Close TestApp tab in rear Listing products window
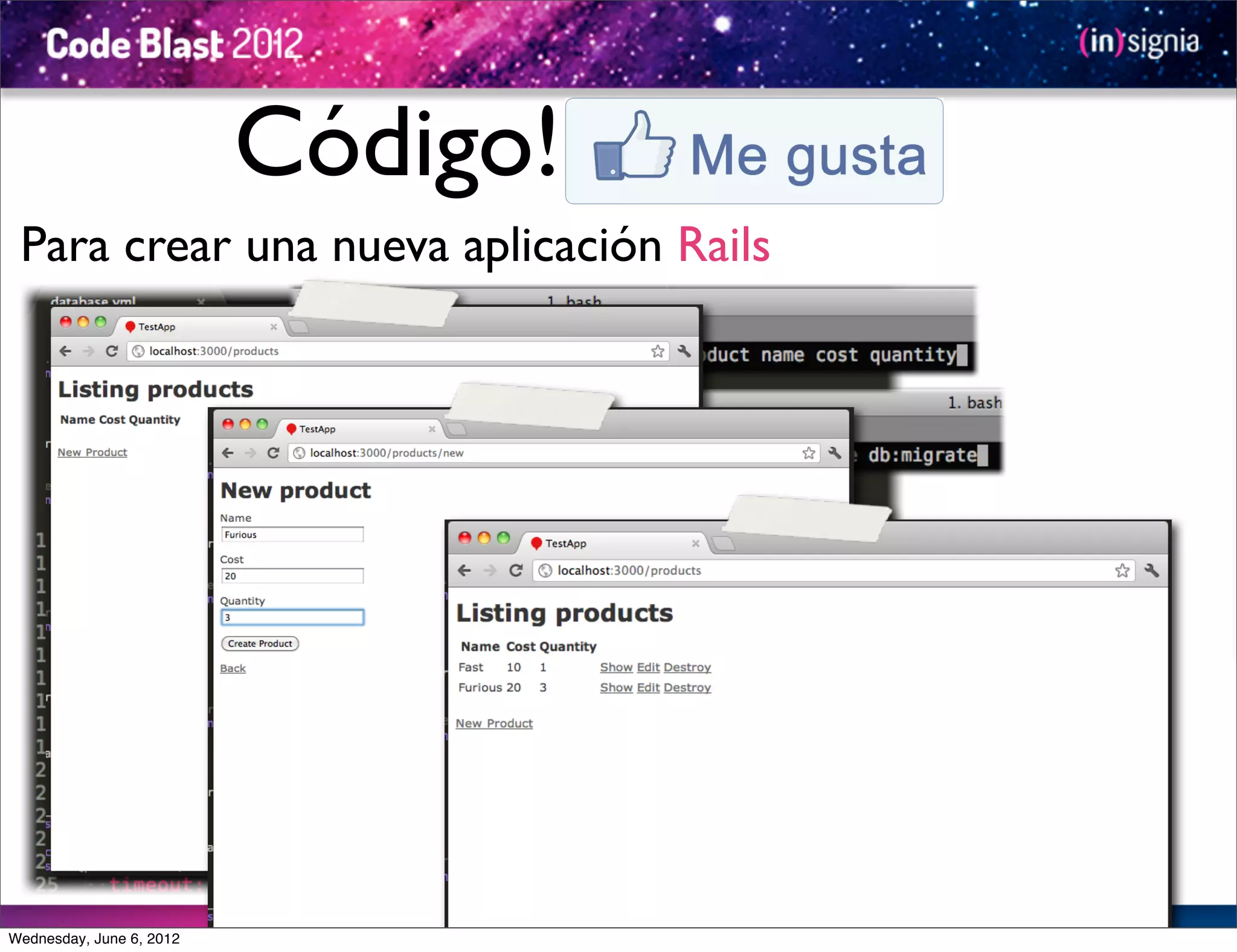The height and width of the screenshot is (952, 1237). click(x=274, y=327)
